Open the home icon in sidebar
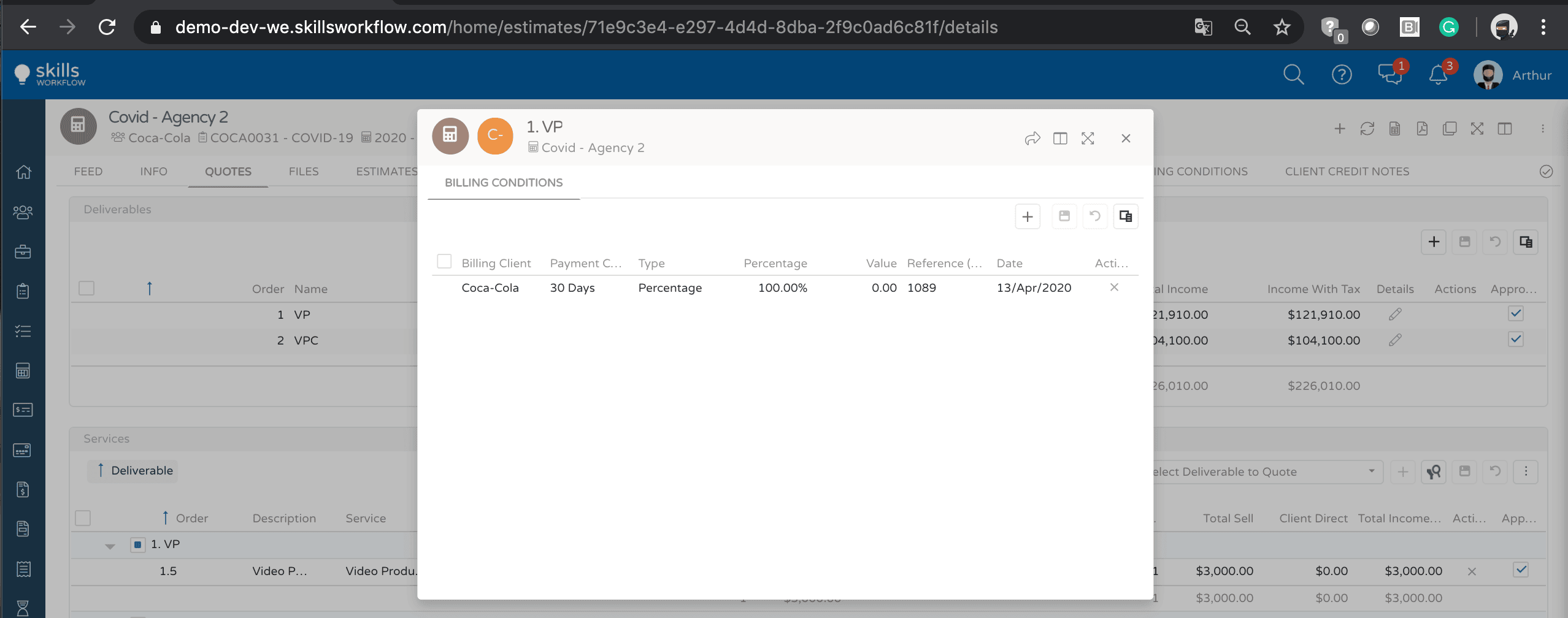The width and height of the screenshot is (1568, 618). pos(23,172)
